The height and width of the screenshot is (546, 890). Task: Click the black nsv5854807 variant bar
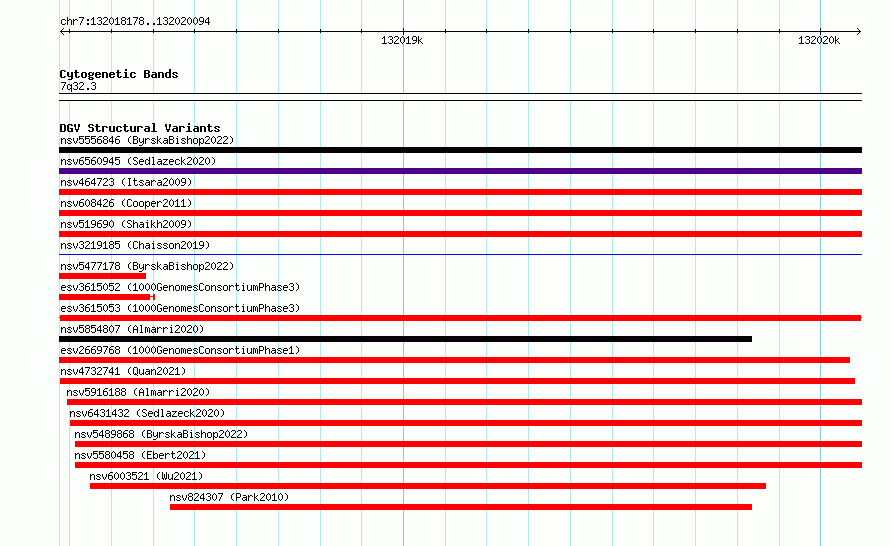(405, 339)
